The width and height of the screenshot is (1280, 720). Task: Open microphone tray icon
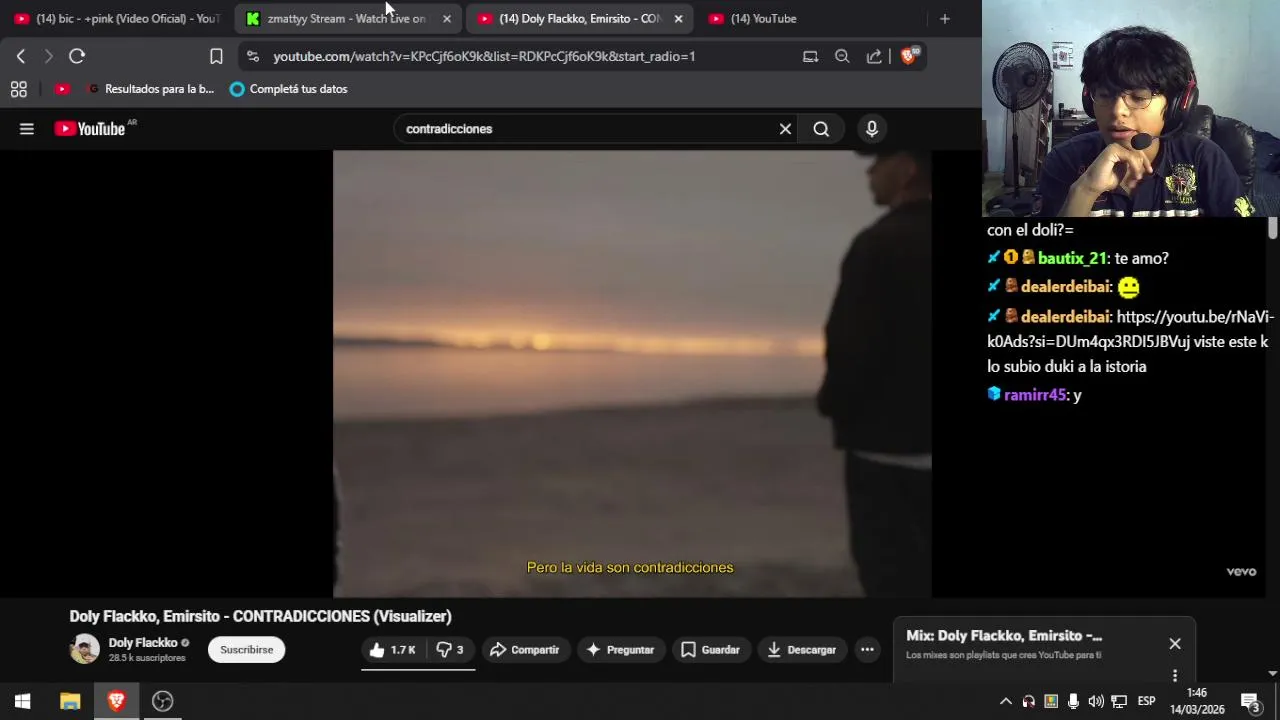pyautogui.click(x=1073, y=701)
